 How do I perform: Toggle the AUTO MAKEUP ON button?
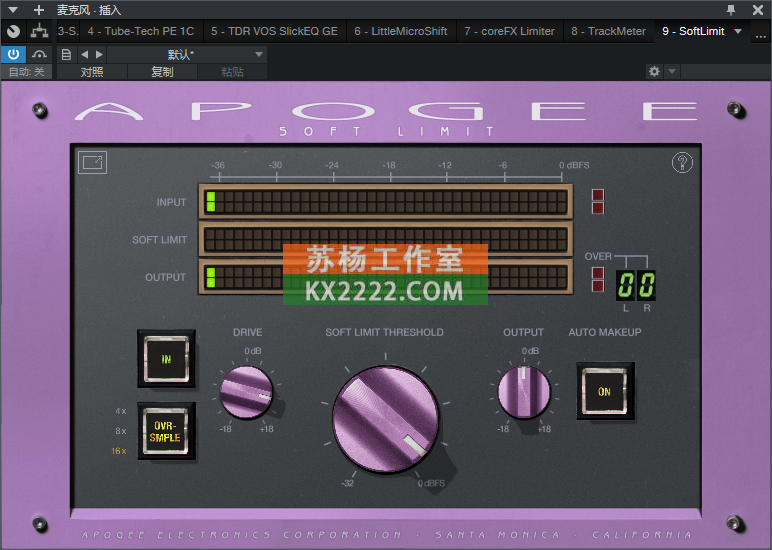point(605,391)
